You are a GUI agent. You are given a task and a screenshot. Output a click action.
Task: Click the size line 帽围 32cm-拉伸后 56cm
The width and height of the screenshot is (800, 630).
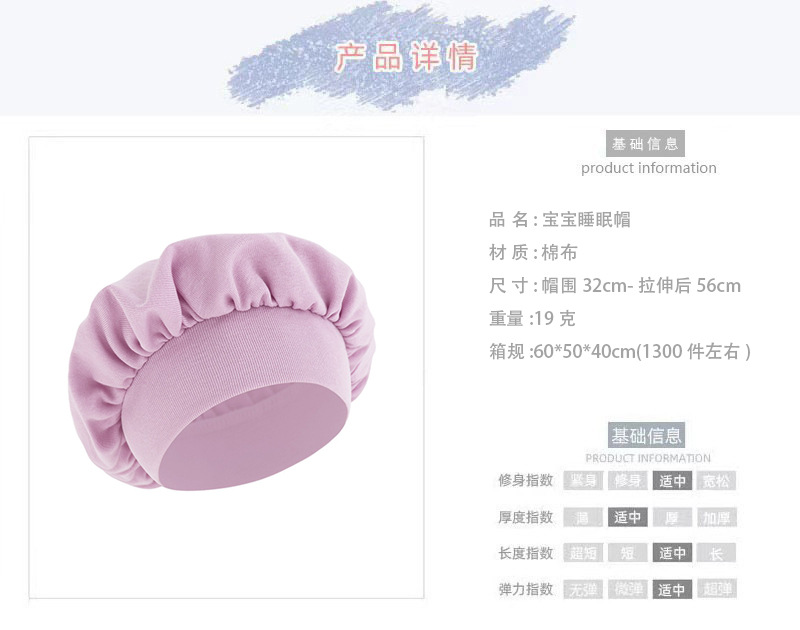[x=615, y=286]
